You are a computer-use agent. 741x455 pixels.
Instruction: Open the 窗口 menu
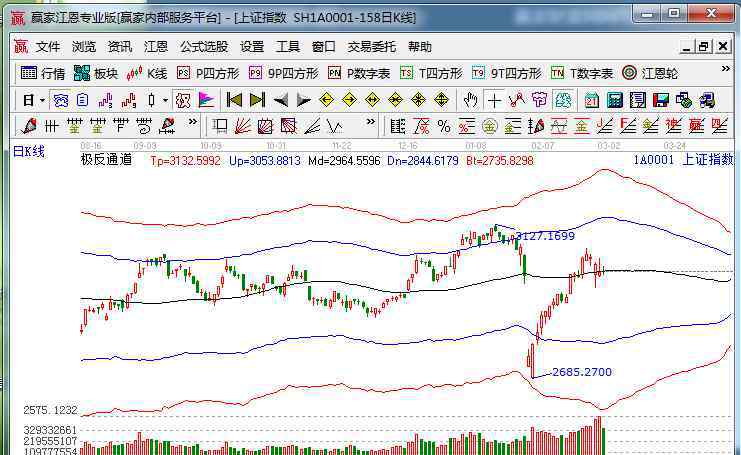(324, 47)
